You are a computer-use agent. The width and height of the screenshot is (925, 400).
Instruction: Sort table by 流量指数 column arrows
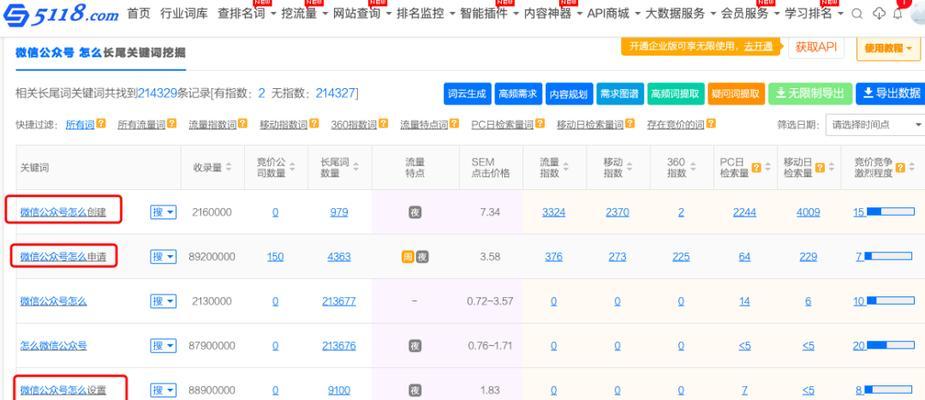coord(565,168)
